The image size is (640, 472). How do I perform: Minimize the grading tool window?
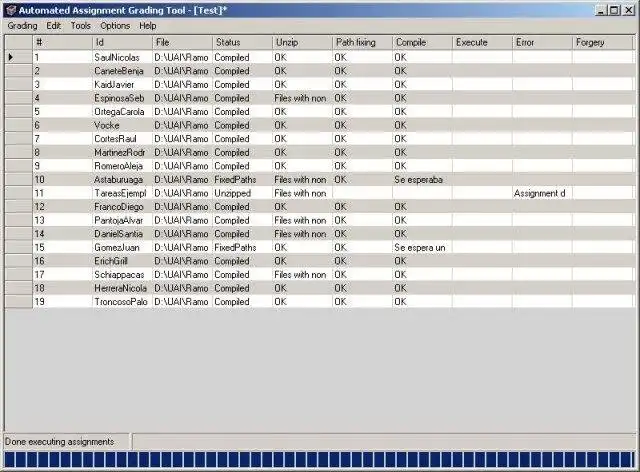(600, 10)
